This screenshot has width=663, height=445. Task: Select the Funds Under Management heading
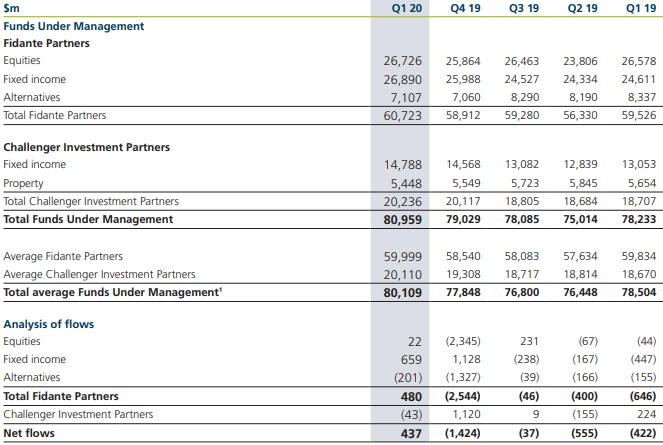coord(74,26)
